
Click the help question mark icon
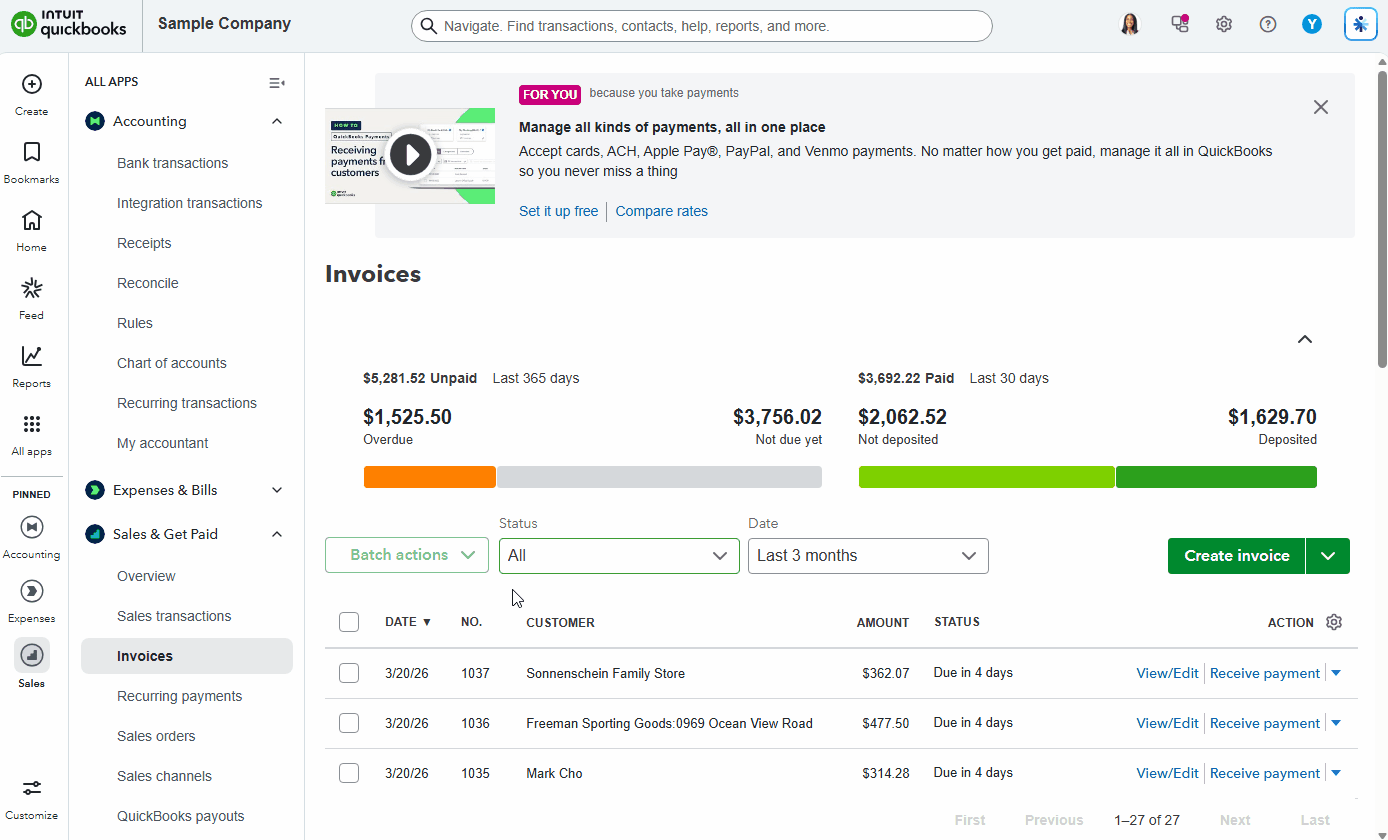pyautogui.click(x=1268, y=25)
